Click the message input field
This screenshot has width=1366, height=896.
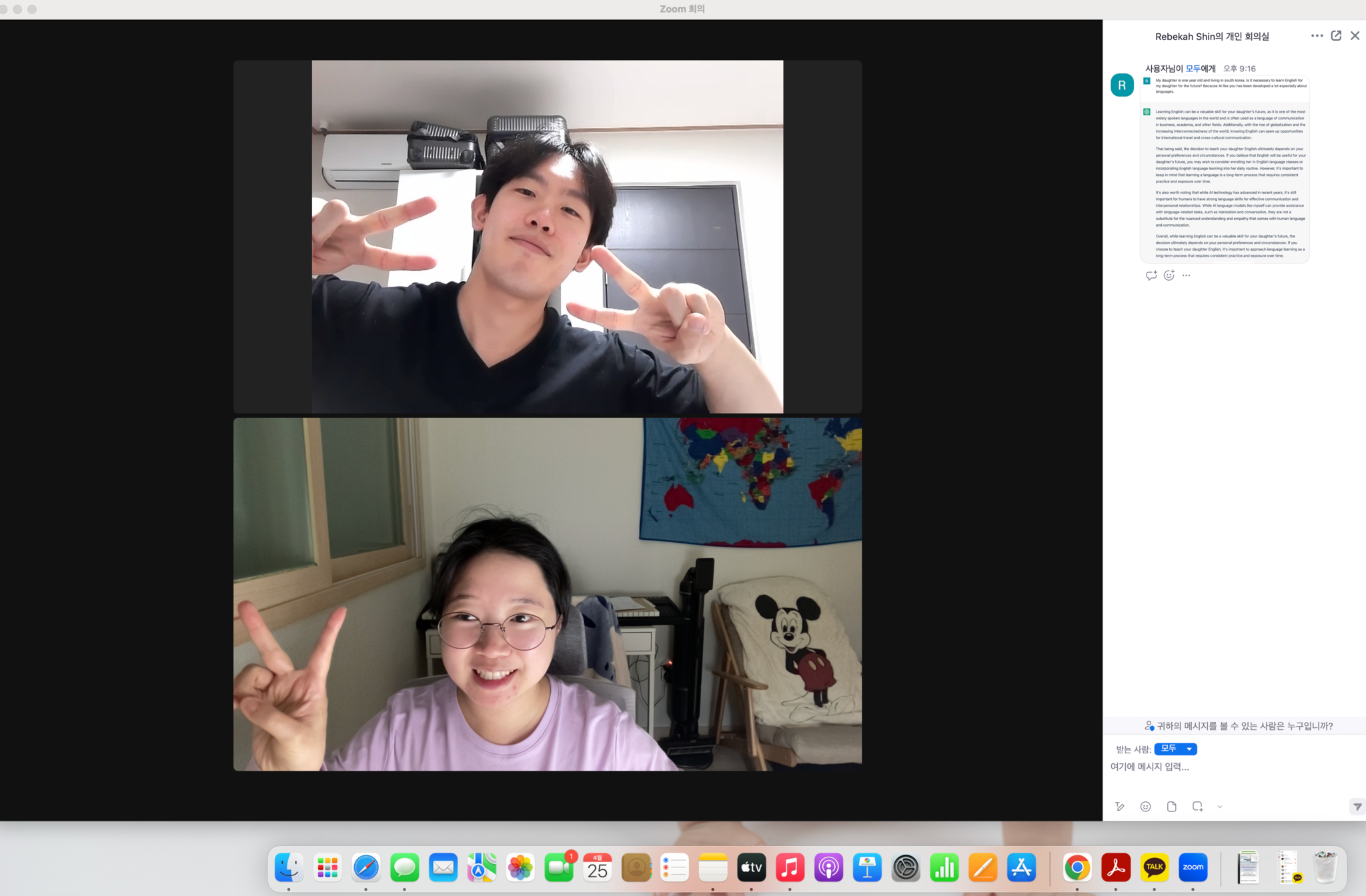(x=1234, y=767)
